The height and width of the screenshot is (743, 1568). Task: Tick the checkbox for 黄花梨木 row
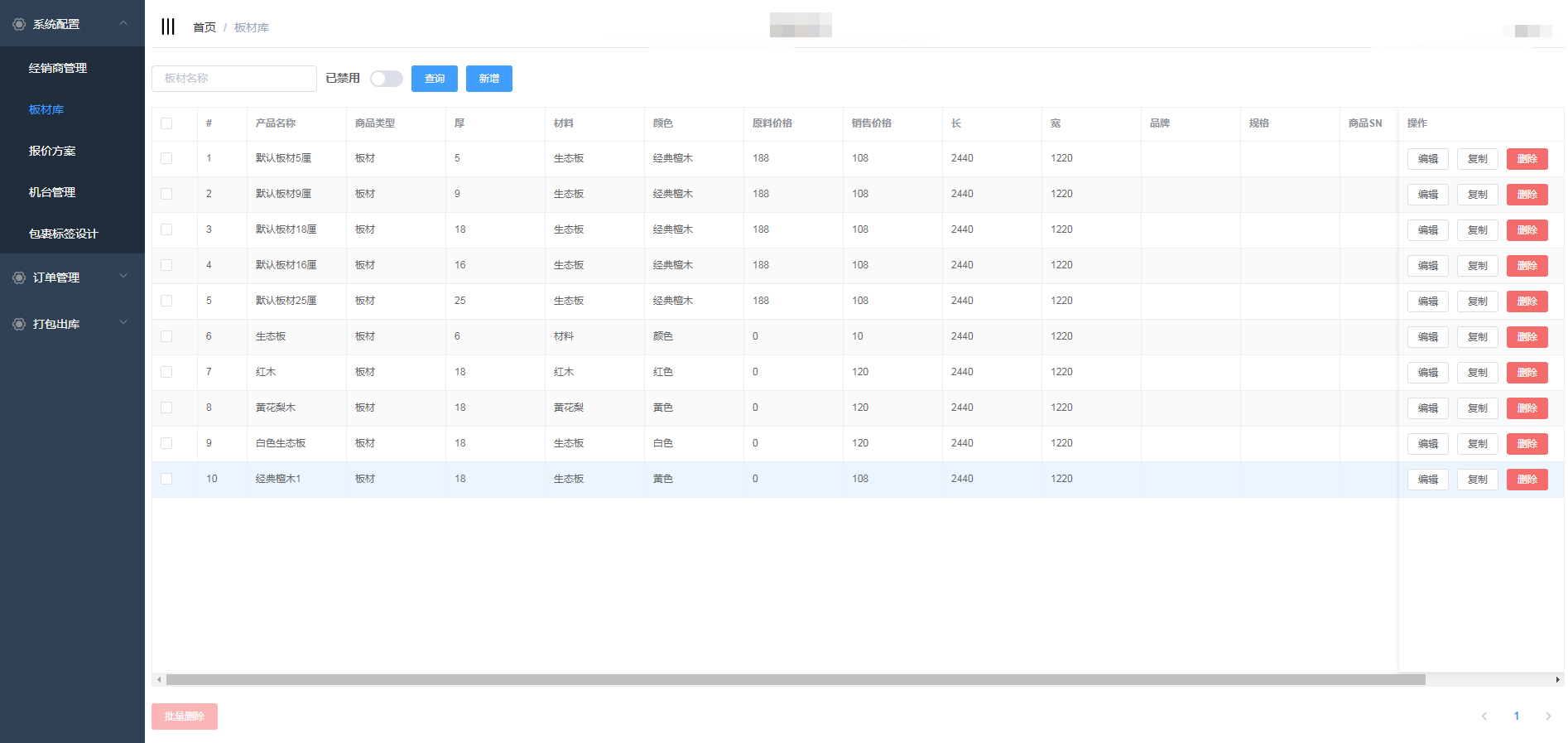click(166, 408)
